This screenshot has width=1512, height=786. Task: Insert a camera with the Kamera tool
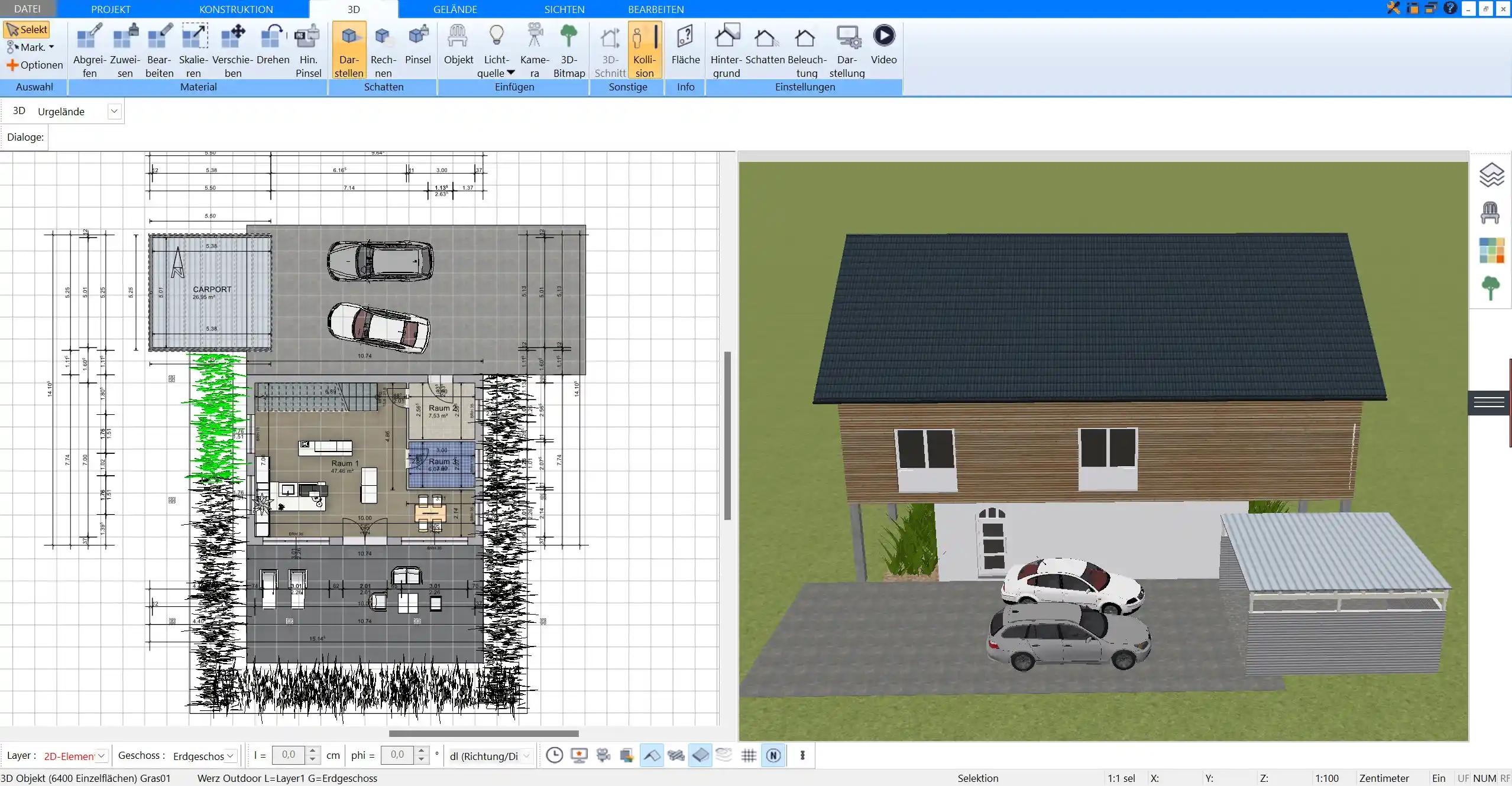click(x=535, y=50)
